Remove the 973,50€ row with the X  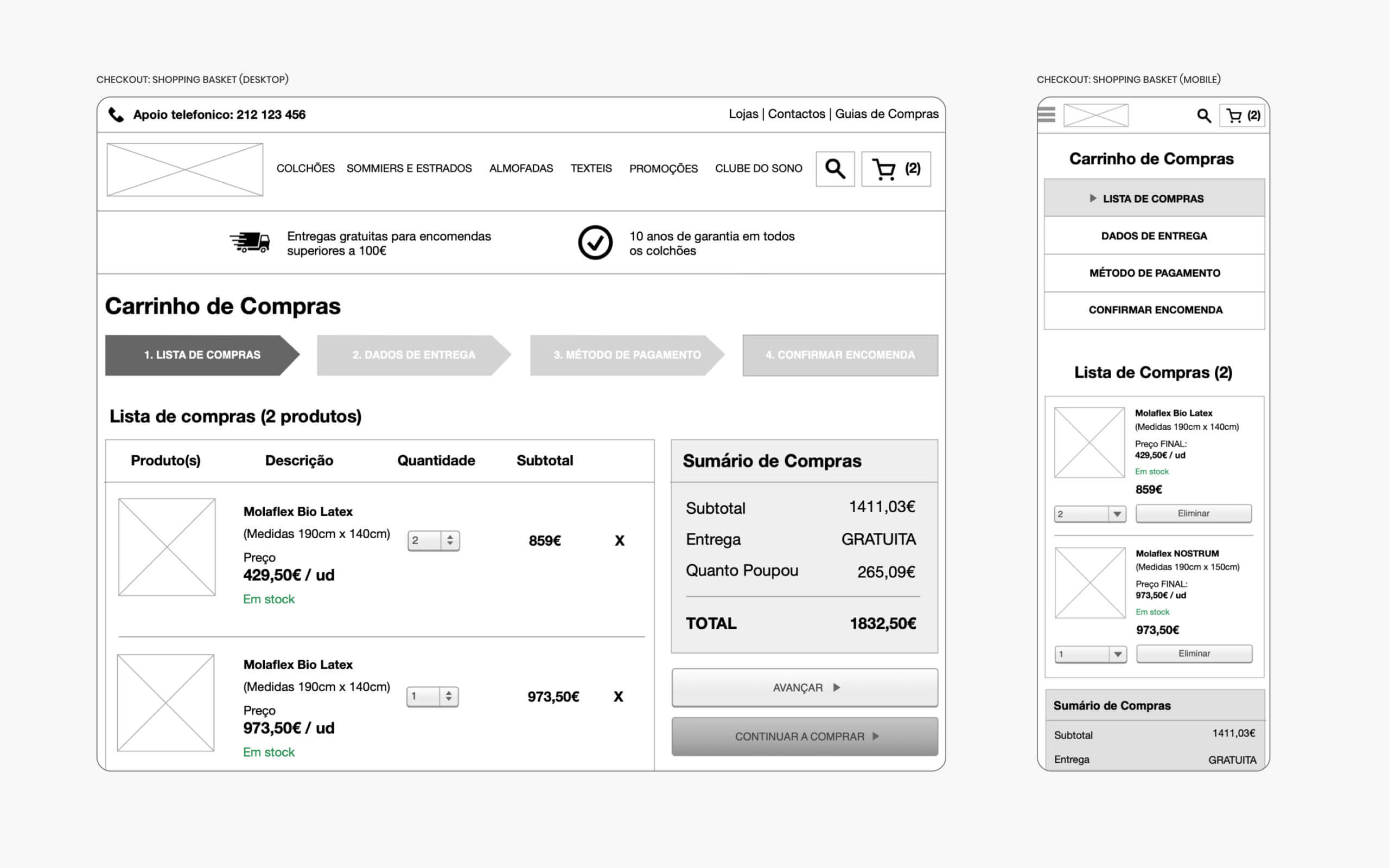[x=618, y=697]
